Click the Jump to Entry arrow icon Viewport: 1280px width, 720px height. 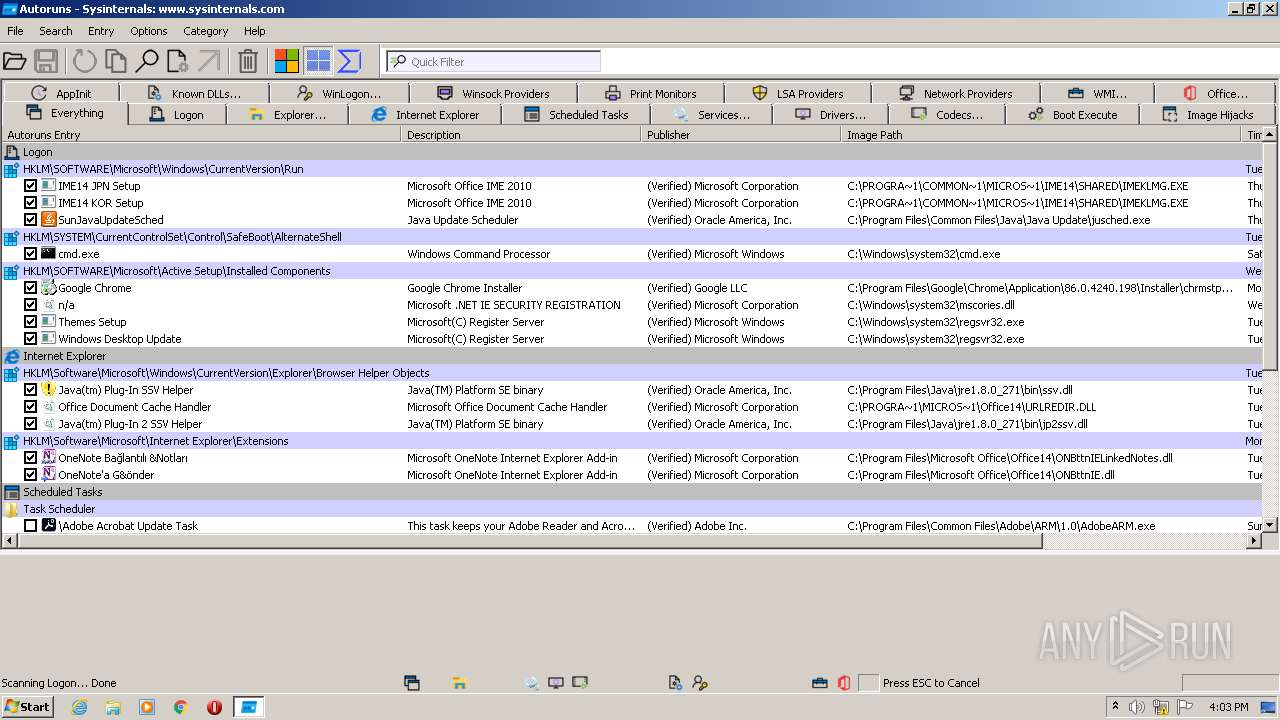pyautogui.click(x=209, y=62)
